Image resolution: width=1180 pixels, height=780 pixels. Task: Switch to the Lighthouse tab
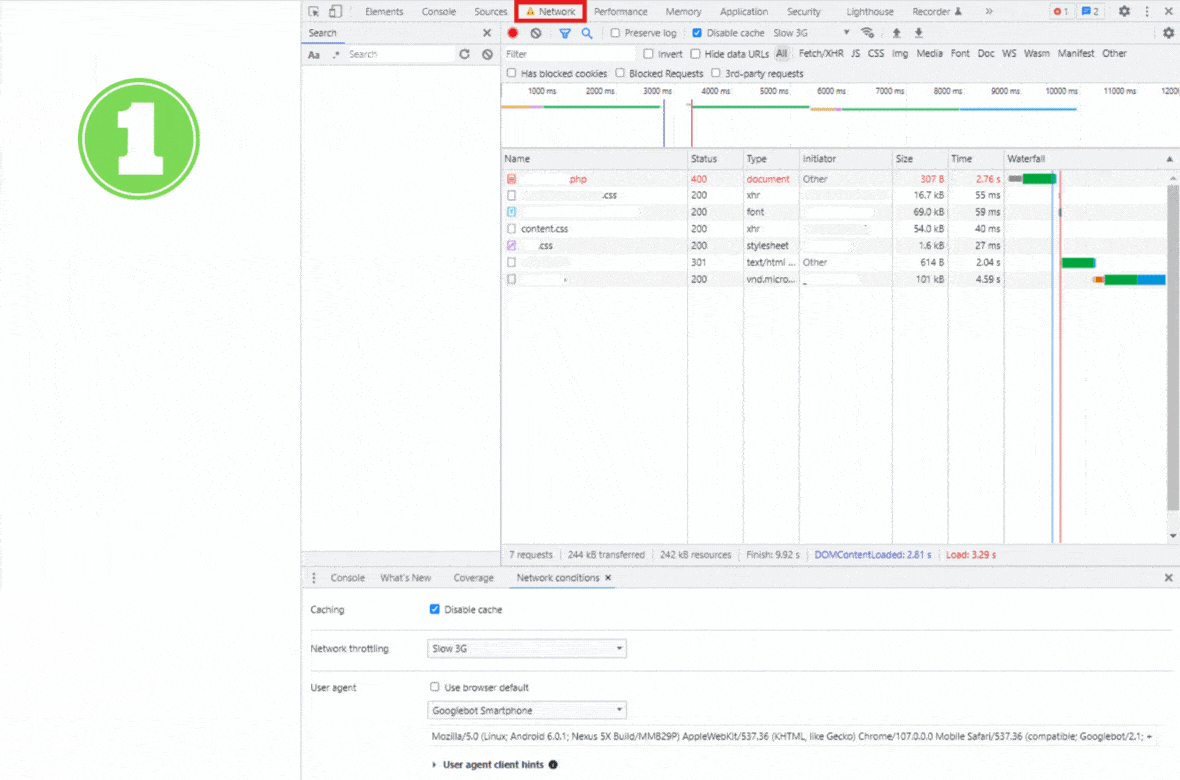click(x=868, y=12)
